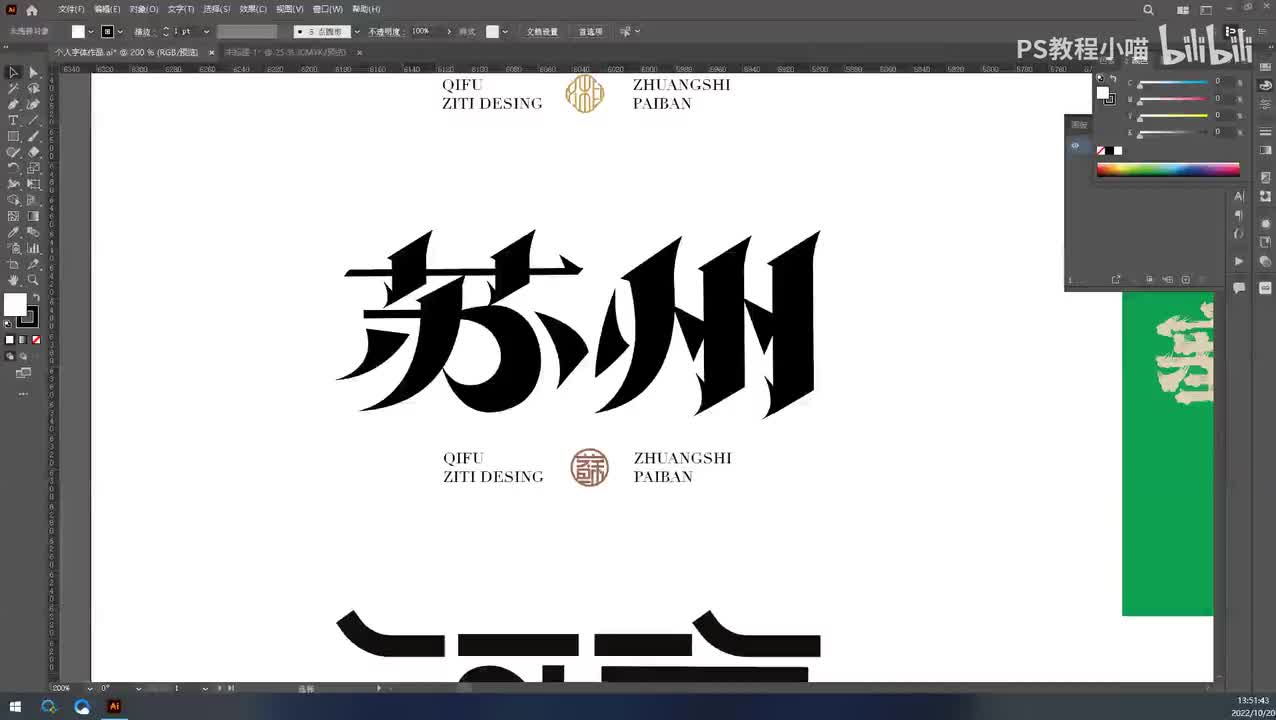1276x720 pixels.
Task: Open 效果(C) menu
Action: [253, 9]
